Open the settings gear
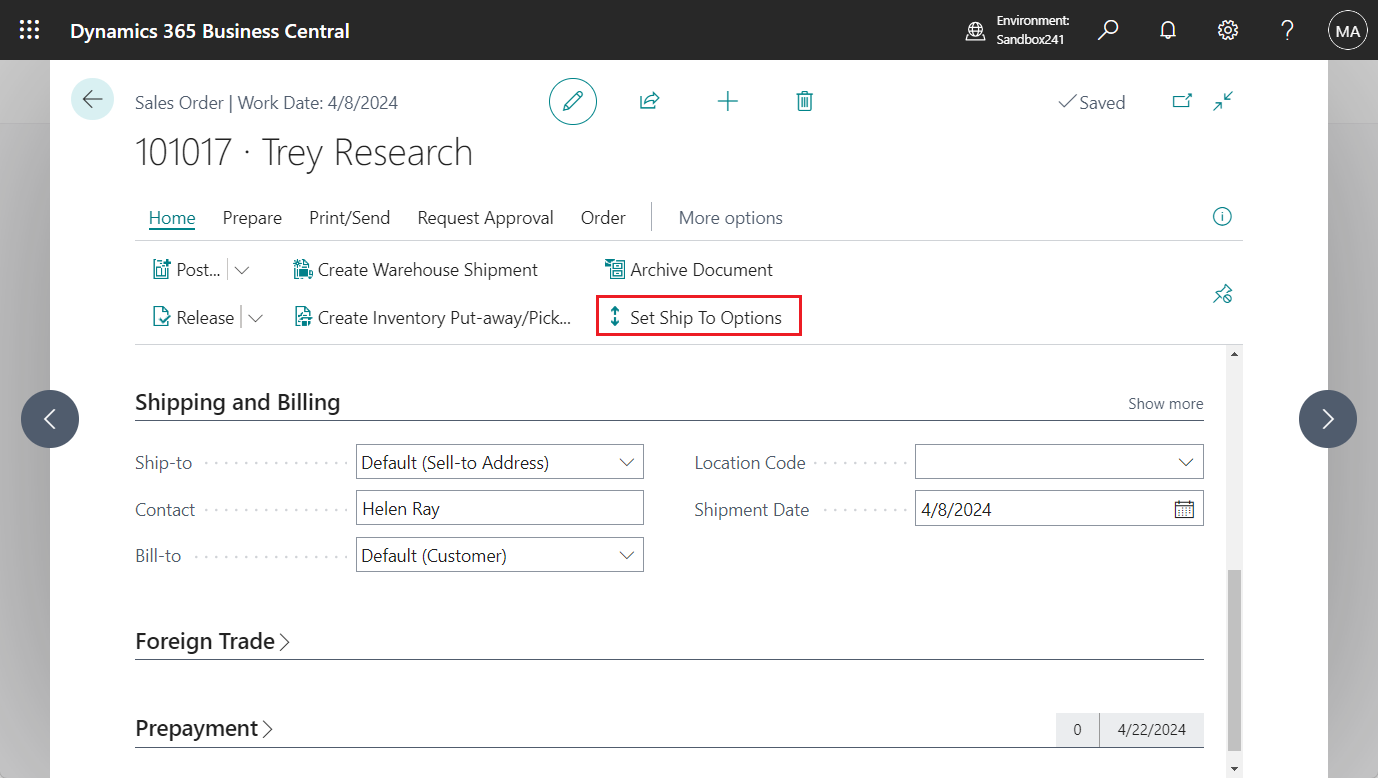This screenshot has height=778, width=1378. tap(1227, 30)
